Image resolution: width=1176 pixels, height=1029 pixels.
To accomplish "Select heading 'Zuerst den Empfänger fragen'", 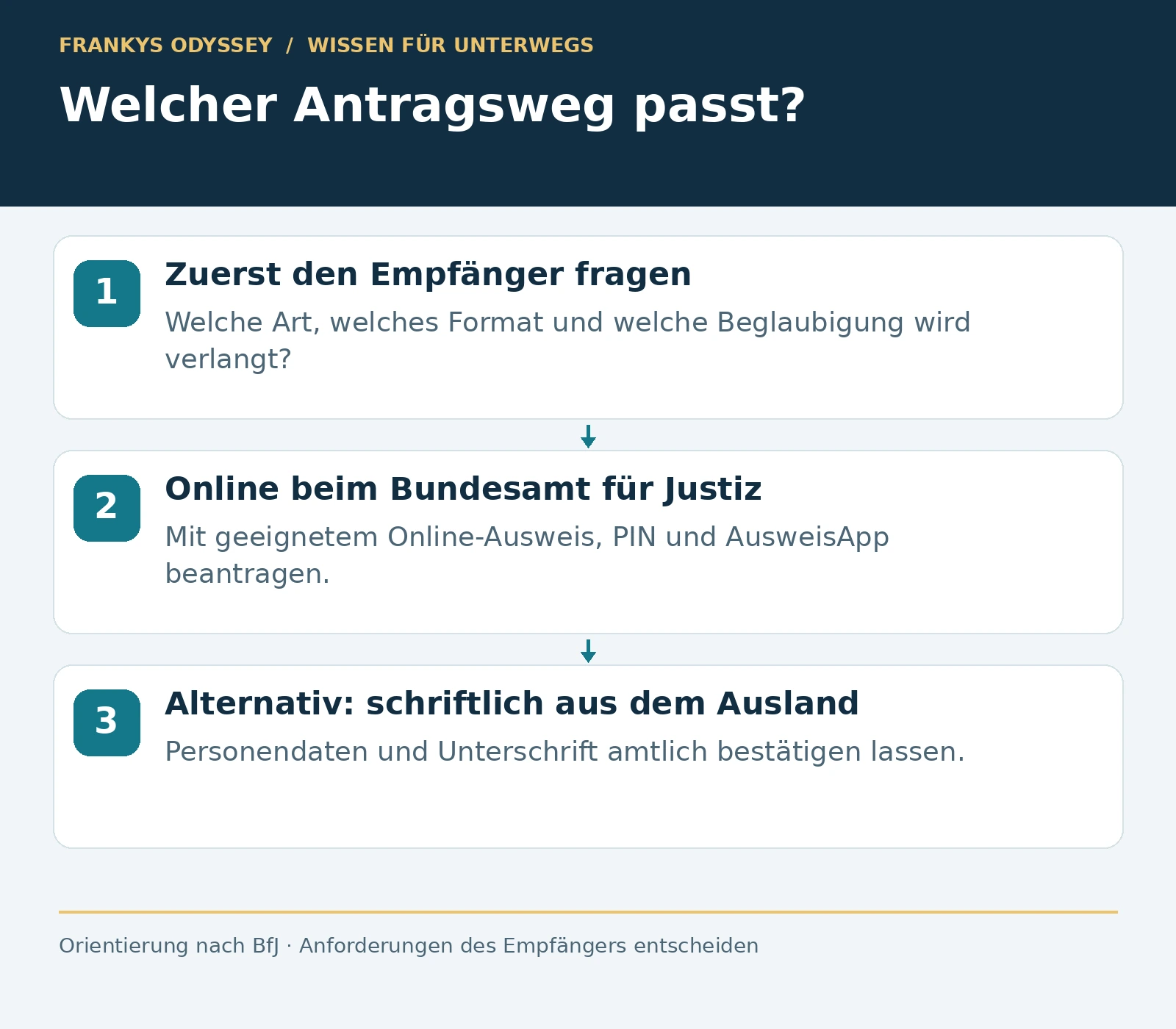I will click(428, 275).
